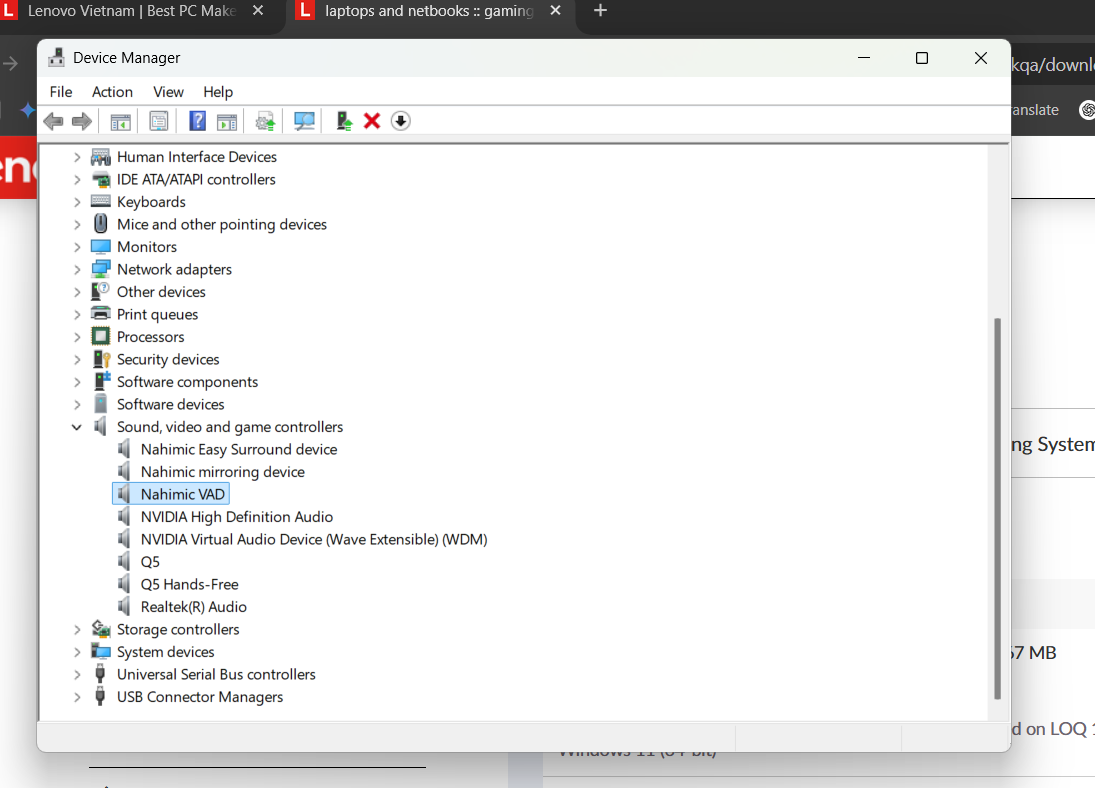Select Realtek(R) Audio device
1095x788 pixels.
pos(193,607)
